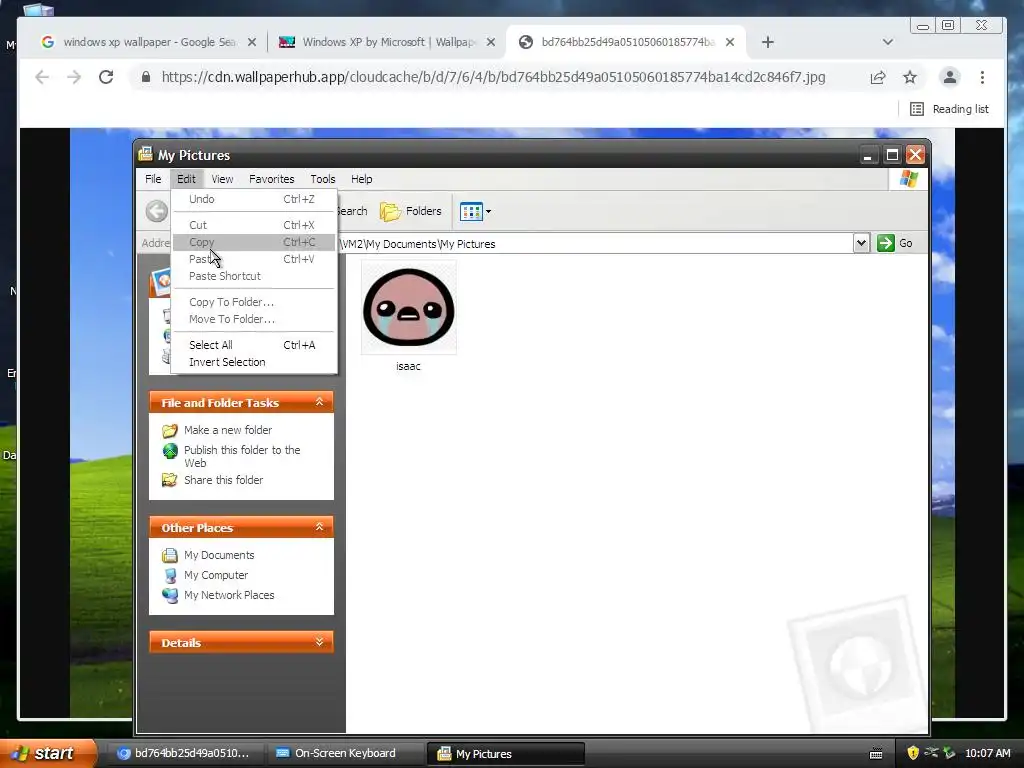Select the isaac image thumbnail
The image size is (1024, 768).
[x=409, y=307]
